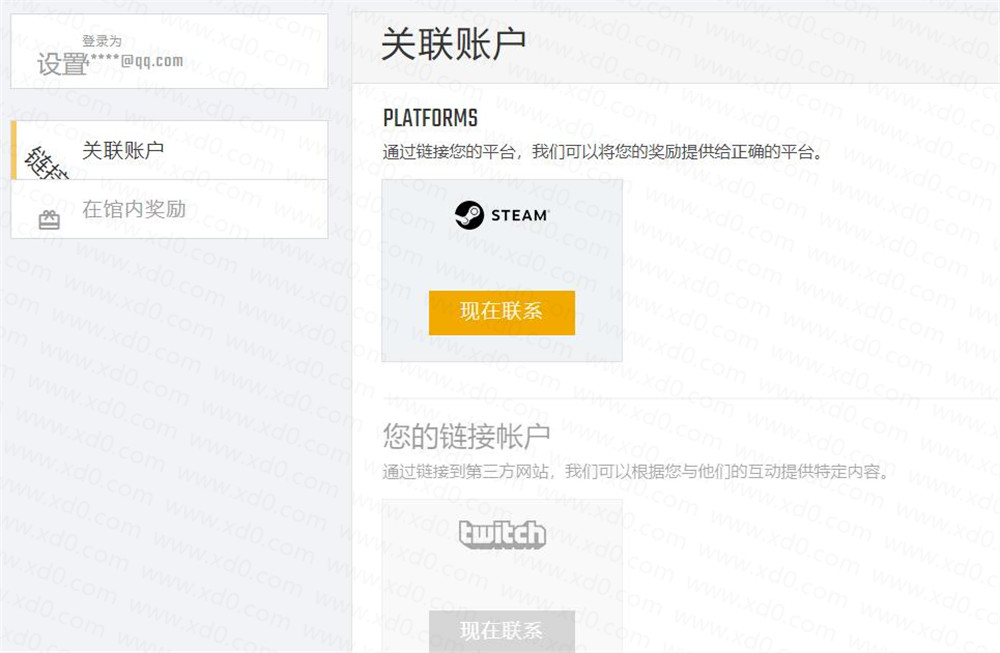This screenshot has height=653, width=1000.
Task: Click the 您的链接帐户 heading
Action: coord(466,436)
